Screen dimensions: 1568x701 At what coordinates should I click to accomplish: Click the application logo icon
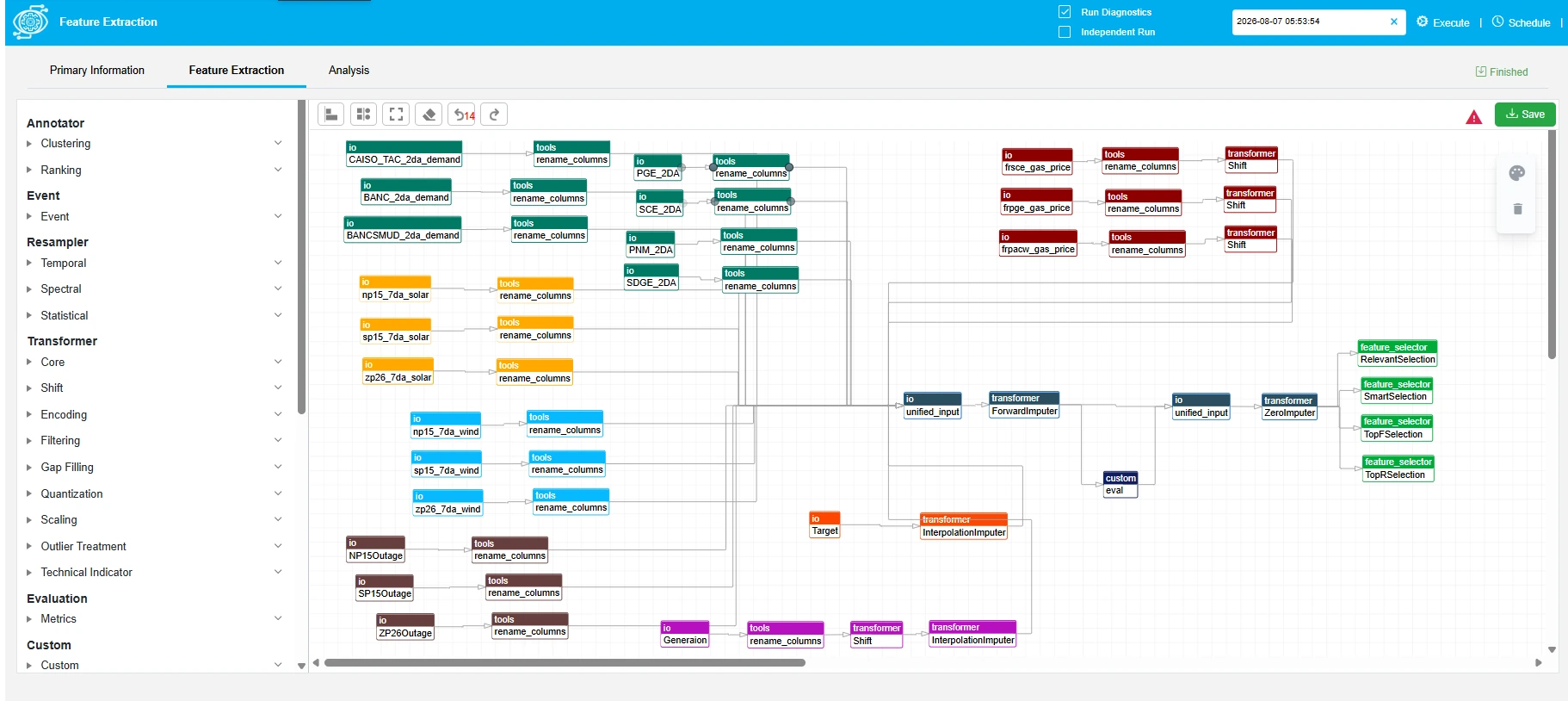[x=31, y=22]
